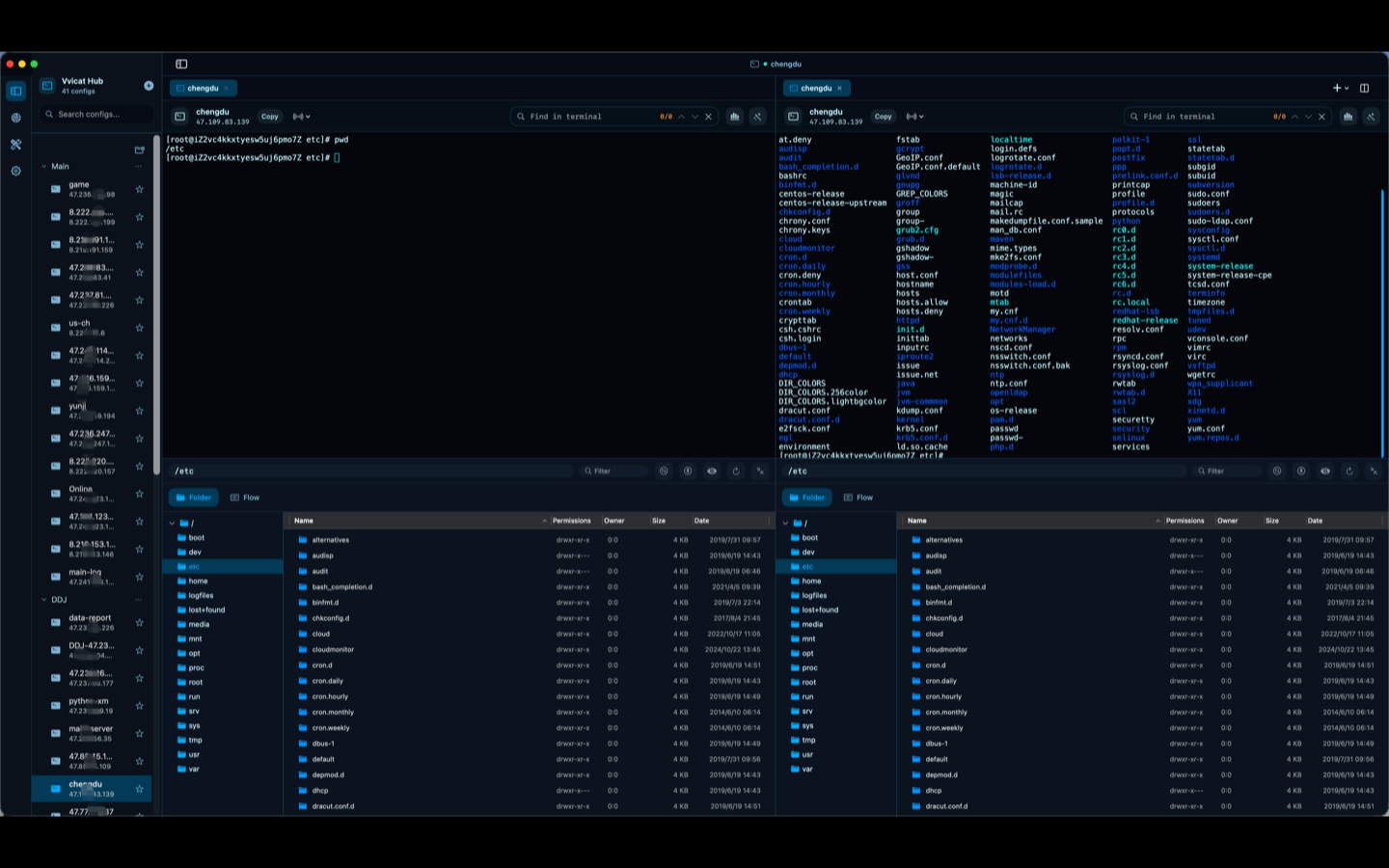Open the three-dot menu beside Main
Image resolution: width=1389 pixels, height=868 pixels.
tap(139, 166)
